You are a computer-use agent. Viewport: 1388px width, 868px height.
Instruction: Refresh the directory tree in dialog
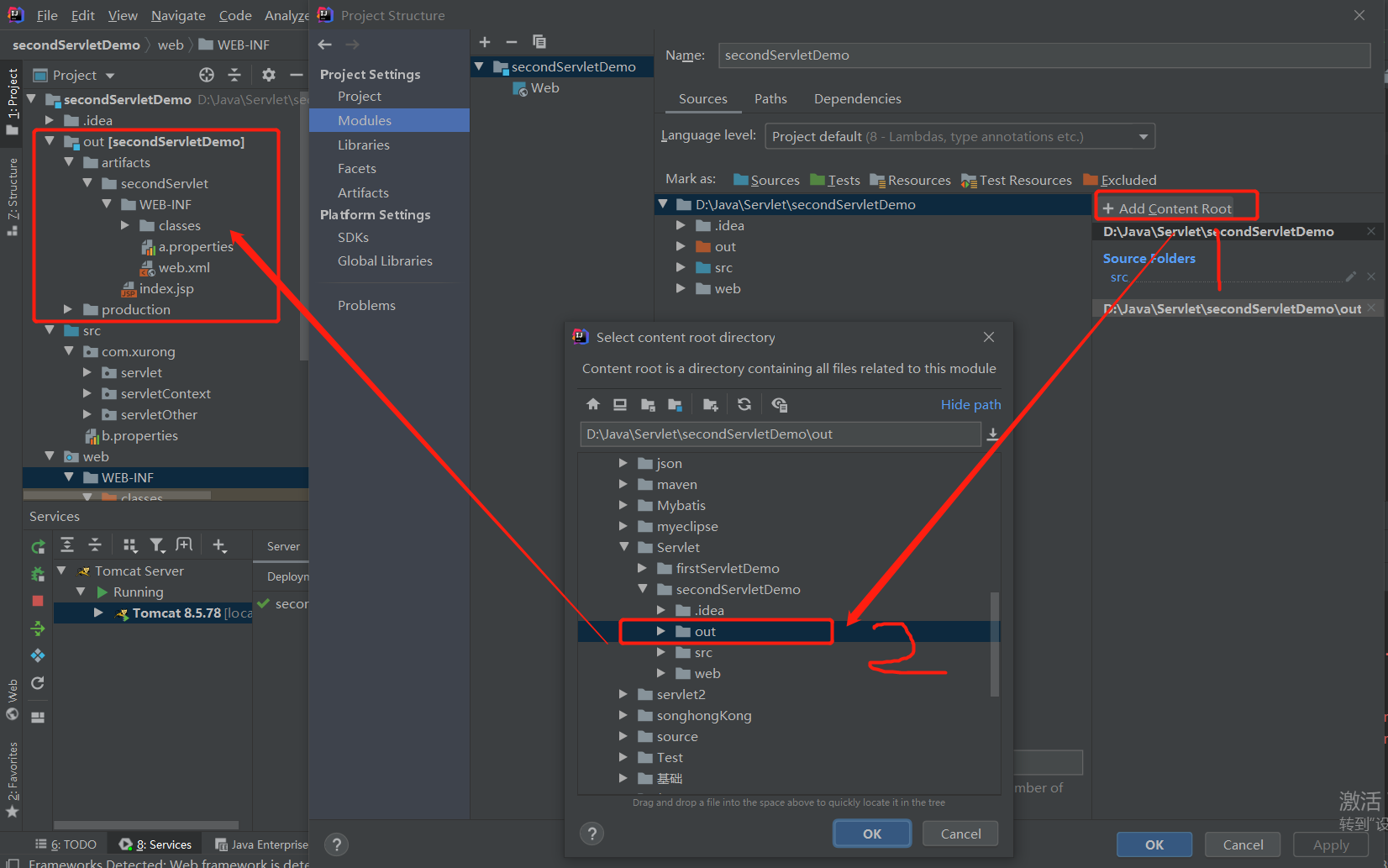(744, 404)
